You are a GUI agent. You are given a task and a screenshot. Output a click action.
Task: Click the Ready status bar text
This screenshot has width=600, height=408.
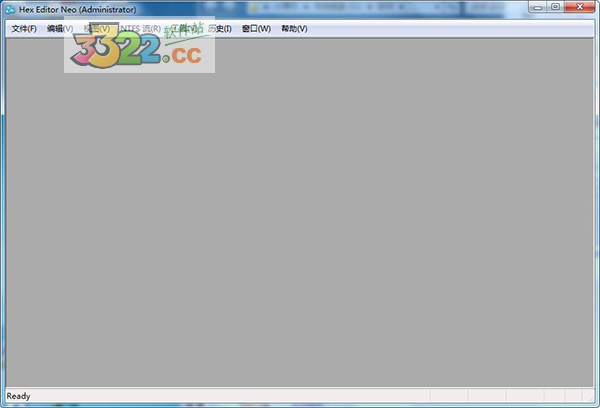point(18,396)
